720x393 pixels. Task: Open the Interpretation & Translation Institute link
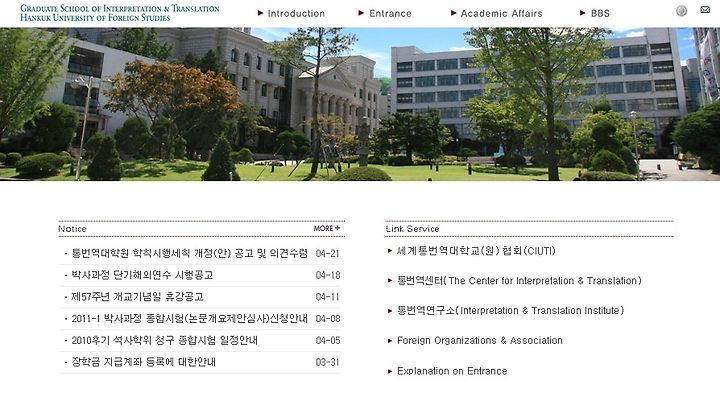tap(511, 310)
